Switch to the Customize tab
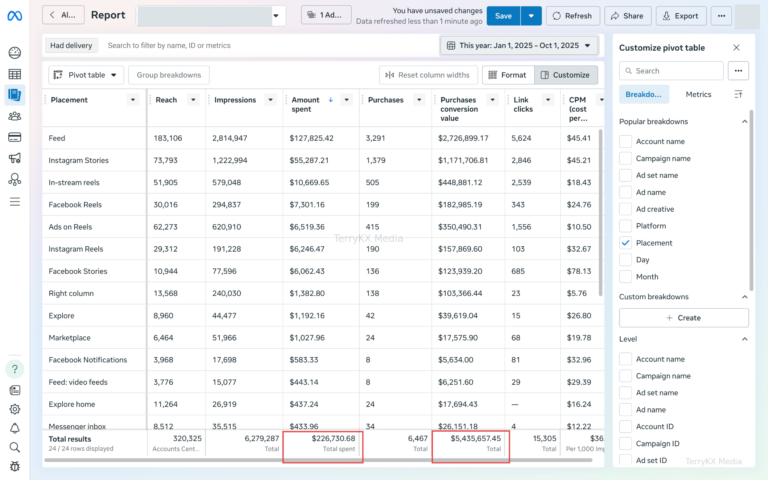This screenshot has width=768, height=480. click(x=566, y=75)
